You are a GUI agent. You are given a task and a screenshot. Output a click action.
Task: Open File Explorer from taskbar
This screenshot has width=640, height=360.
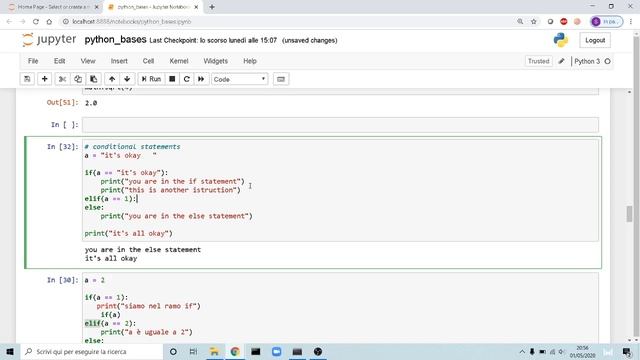(x=214, y=351)
